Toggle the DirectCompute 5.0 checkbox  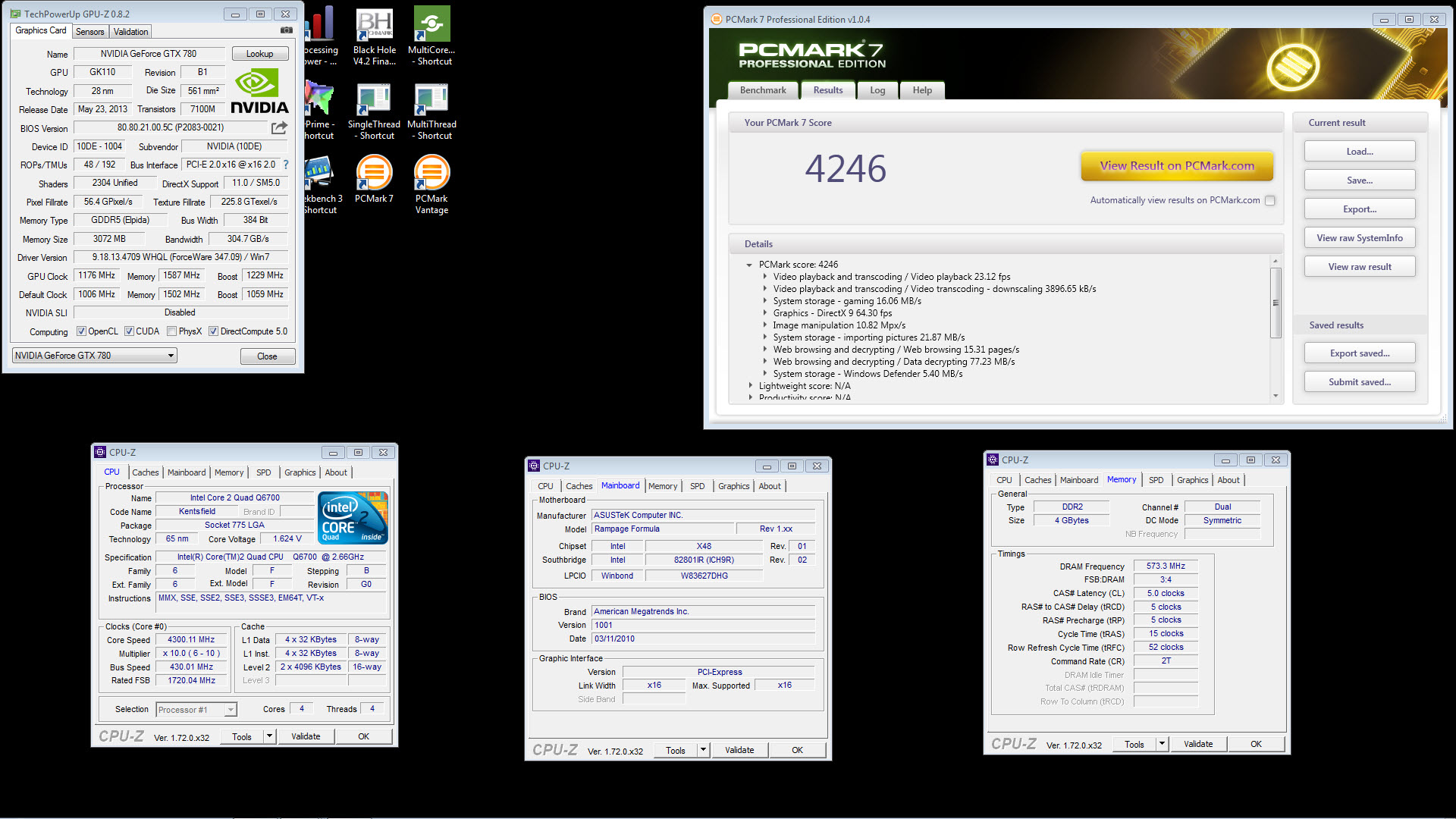[214, 331]
